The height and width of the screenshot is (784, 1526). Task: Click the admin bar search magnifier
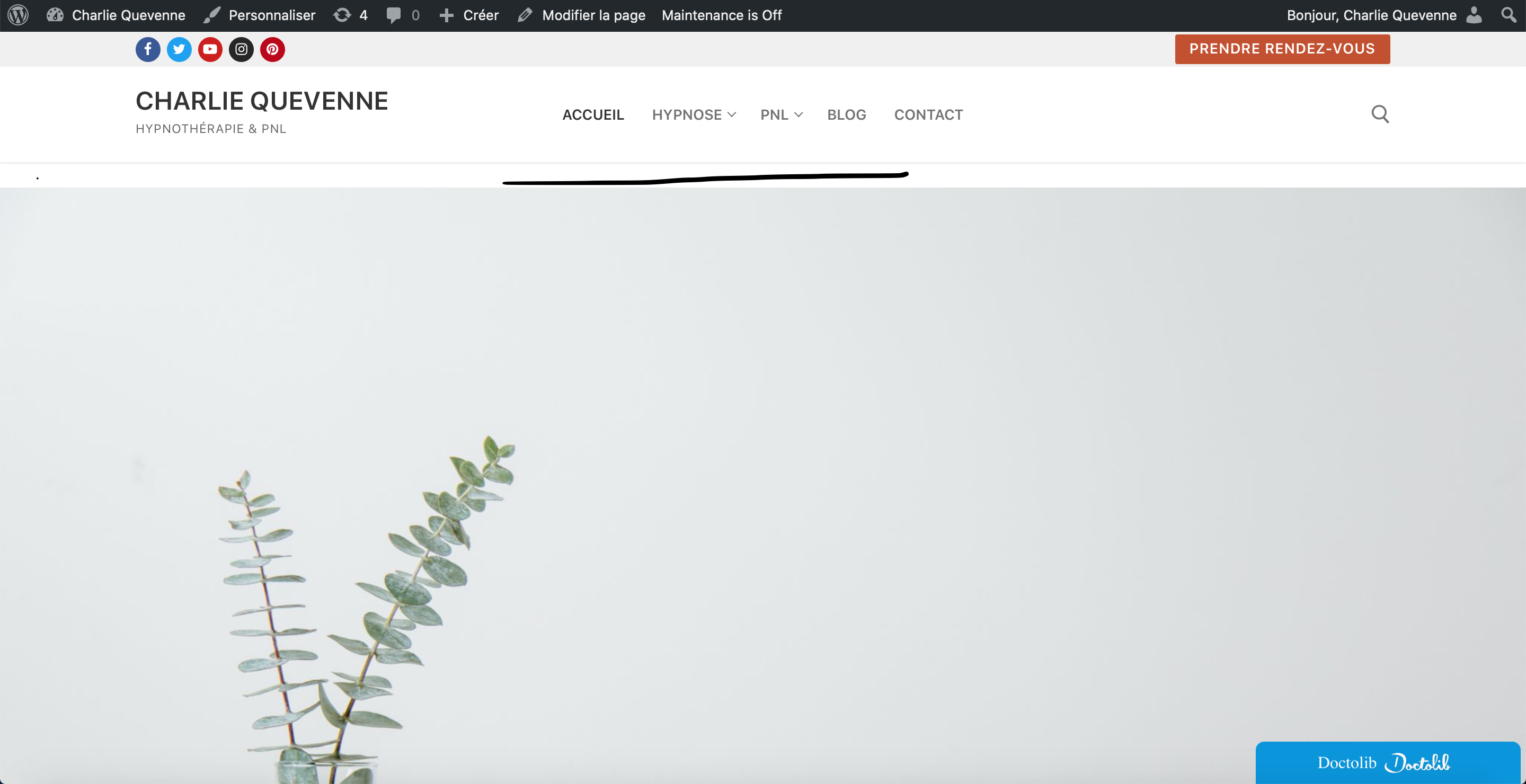(1508, 15)
